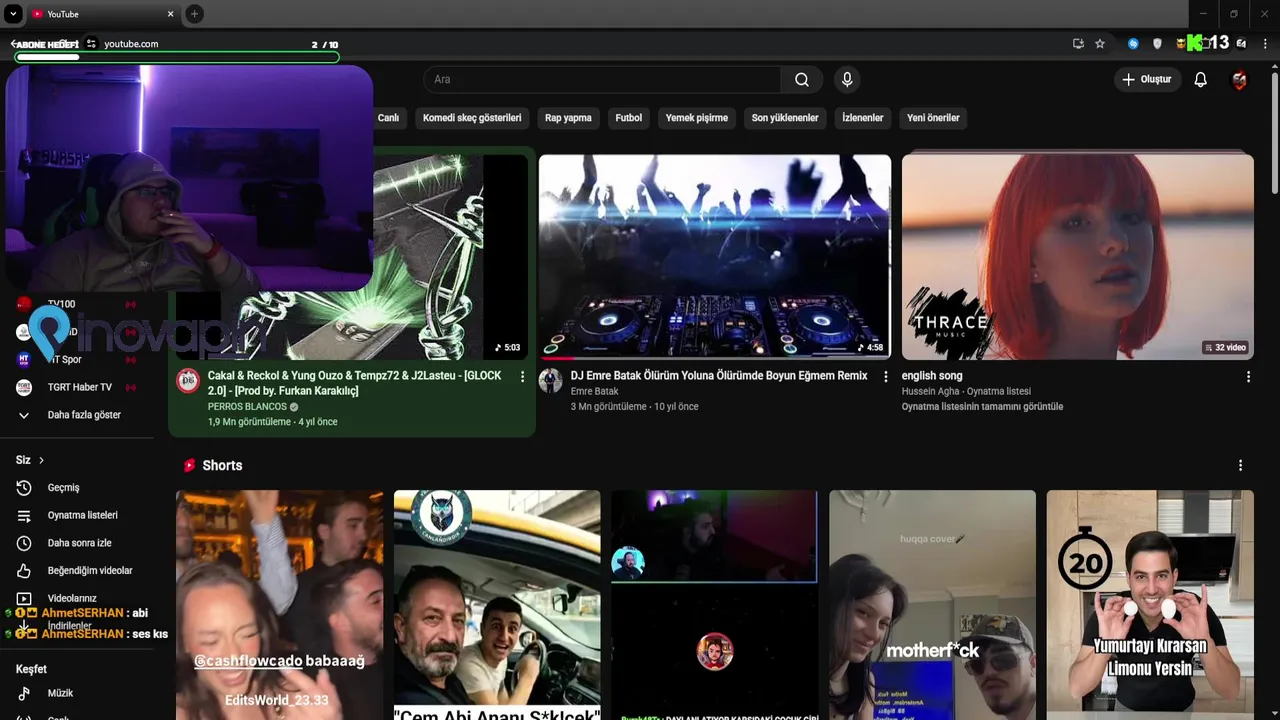Image resolution: width=1280 pixels, height=720 pixels.
Task: Bookmark this page with the star icon
Action: tap(1100, 44)
